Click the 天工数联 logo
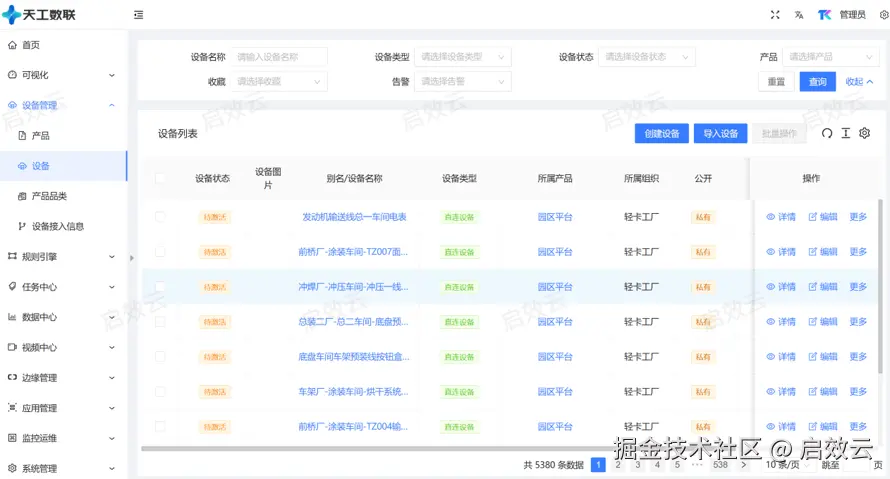 click(39, 15)
